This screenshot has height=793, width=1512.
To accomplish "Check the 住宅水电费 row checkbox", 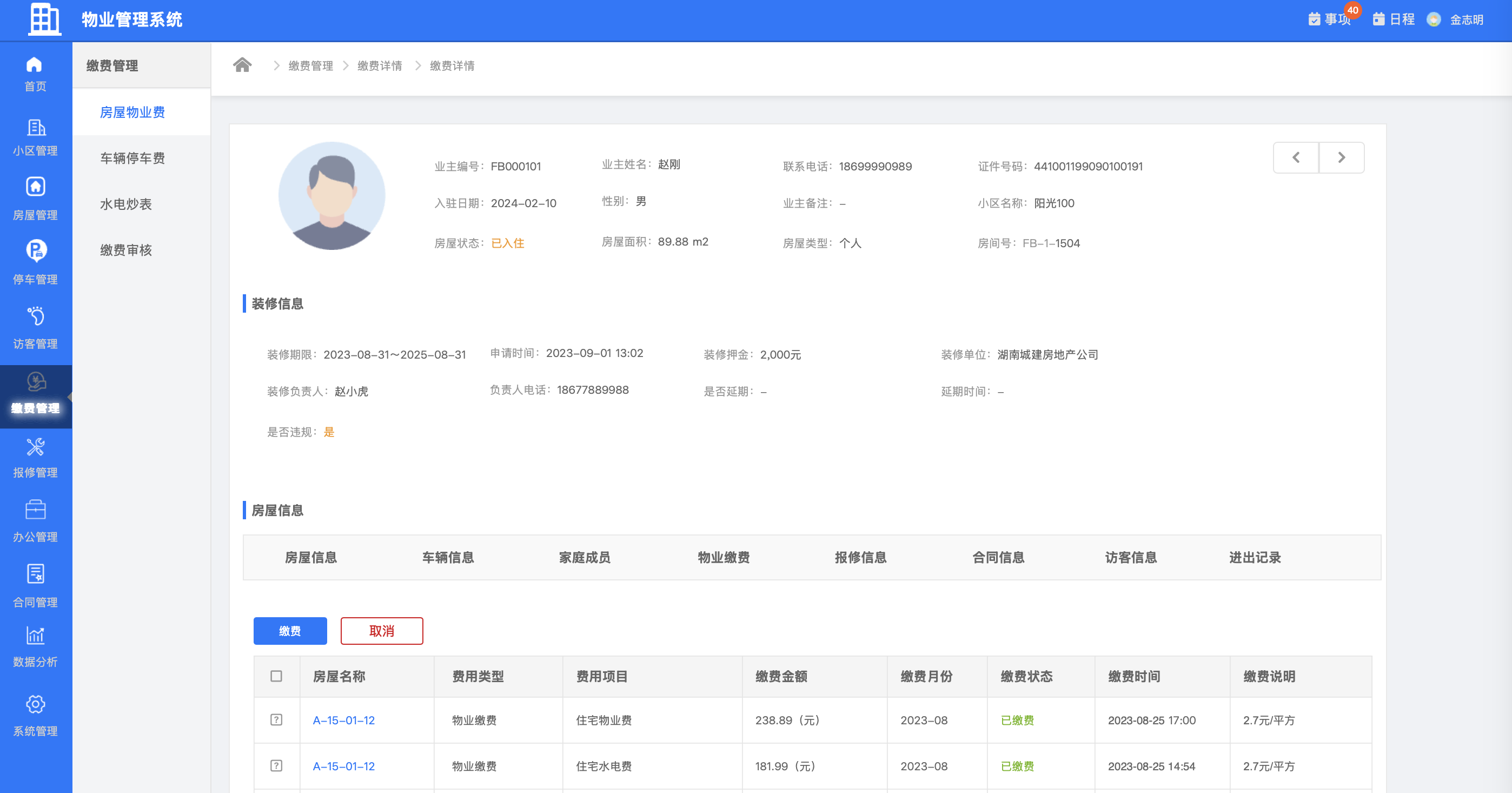I will (276, 765).
